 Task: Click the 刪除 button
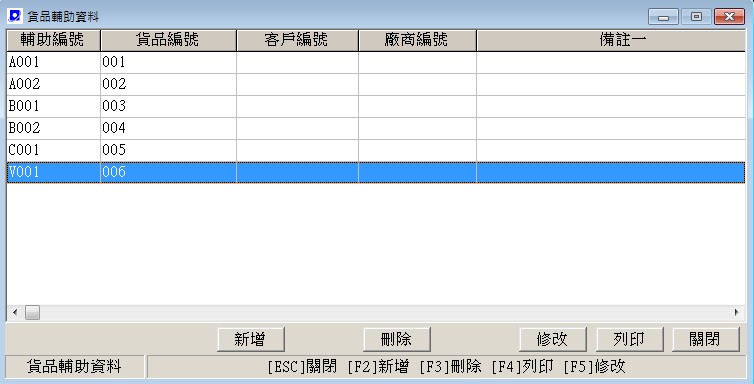pos(397,339)
